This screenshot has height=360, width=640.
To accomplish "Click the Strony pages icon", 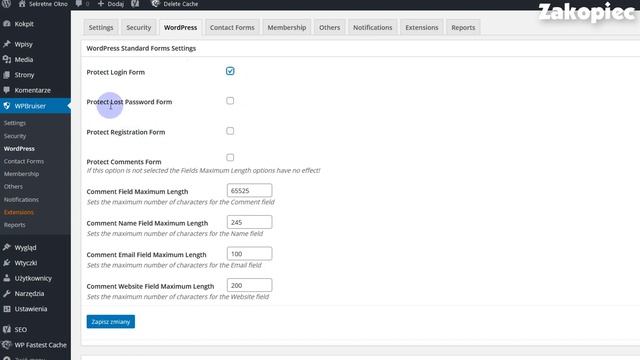I will point(7,75).
